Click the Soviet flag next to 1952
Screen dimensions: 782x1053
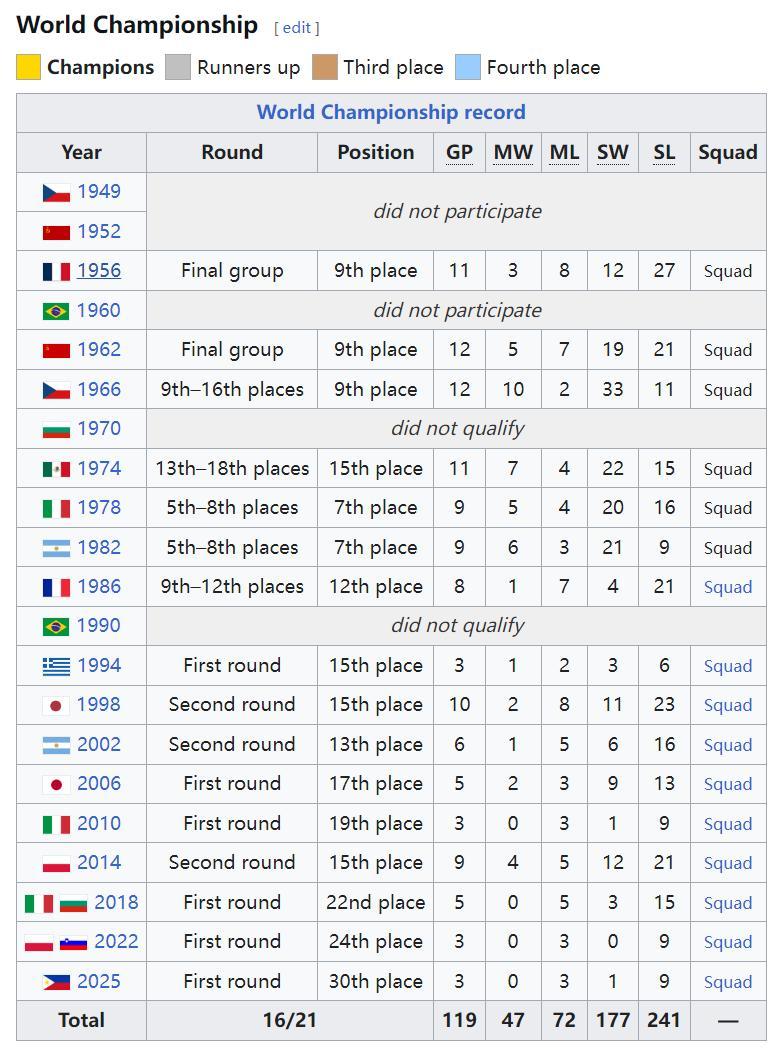pos(56,232)
